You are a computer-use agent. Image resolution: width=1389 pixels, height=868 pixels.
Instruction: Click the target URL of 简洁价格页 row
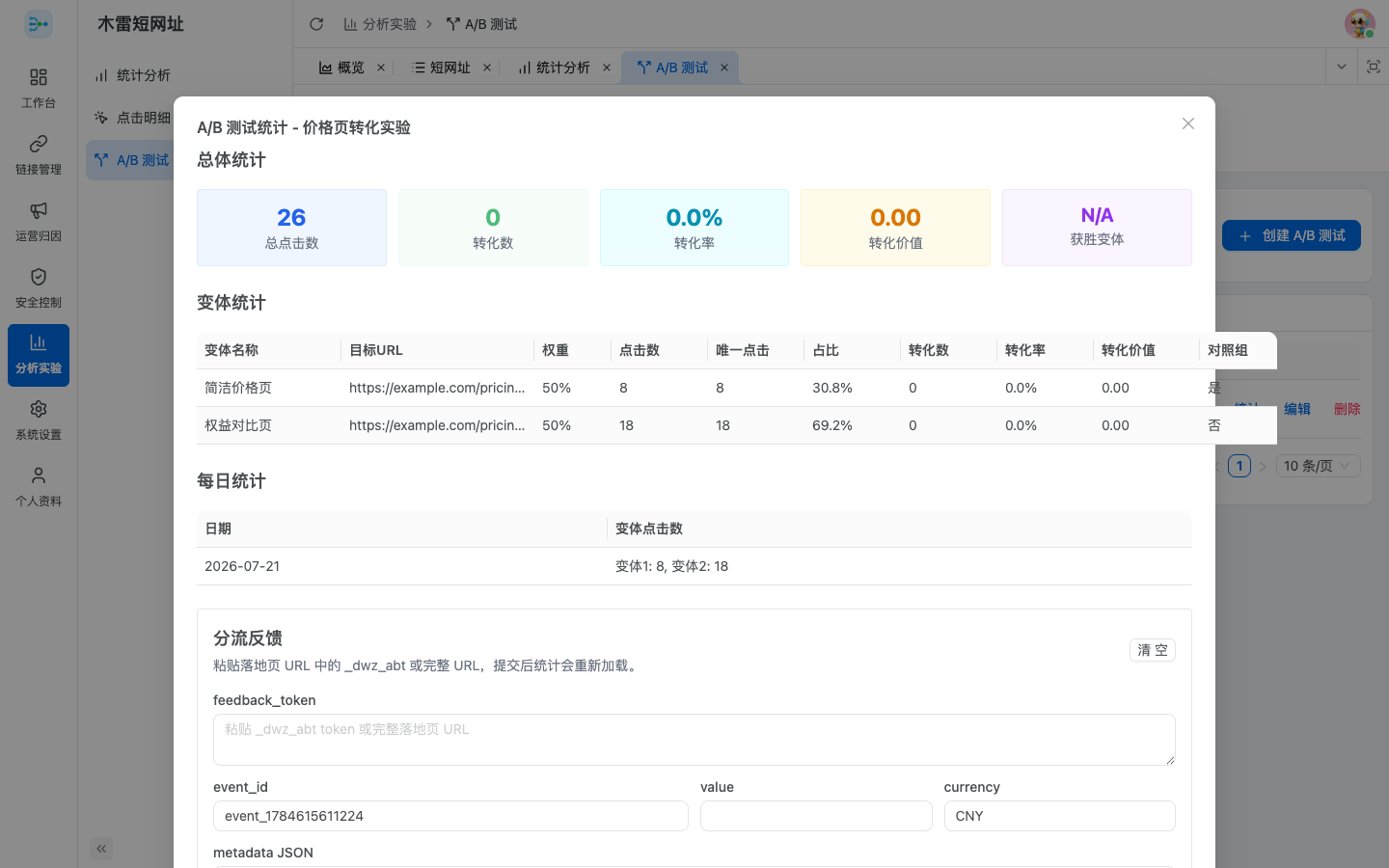coord(437,388)
